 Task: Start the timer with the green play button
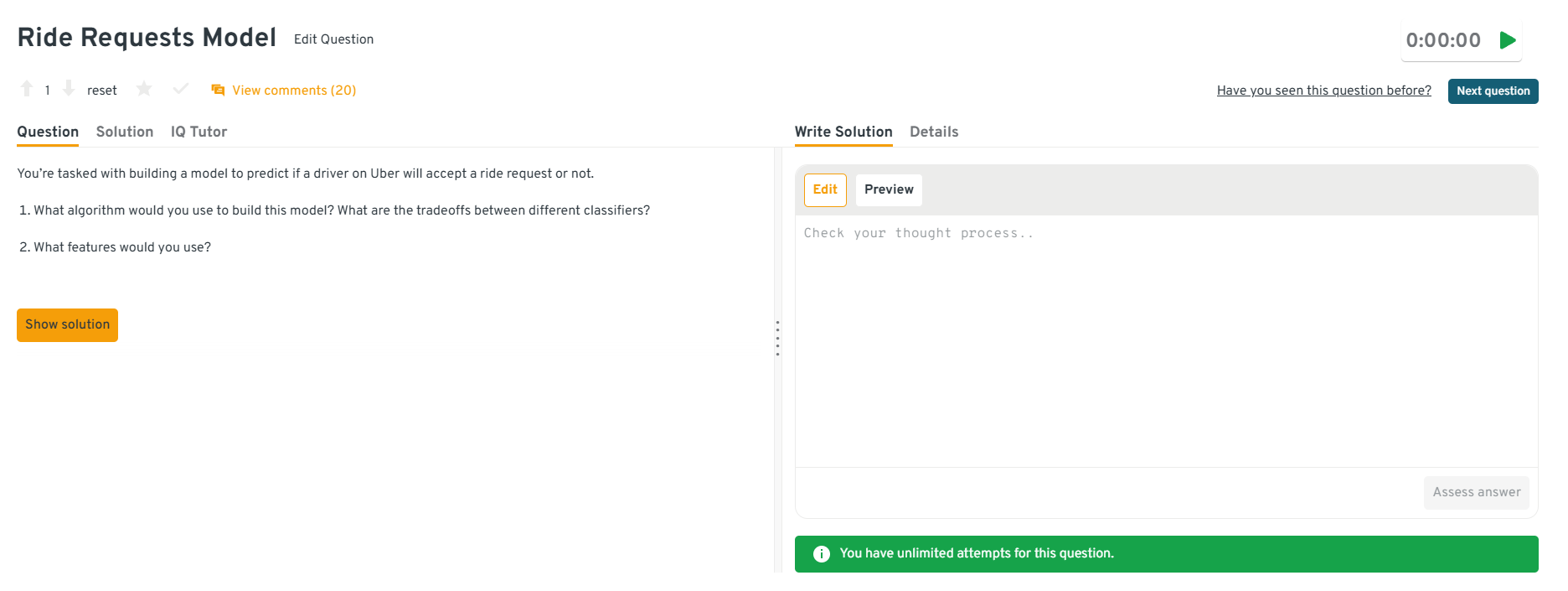[x=1508, y=40]
